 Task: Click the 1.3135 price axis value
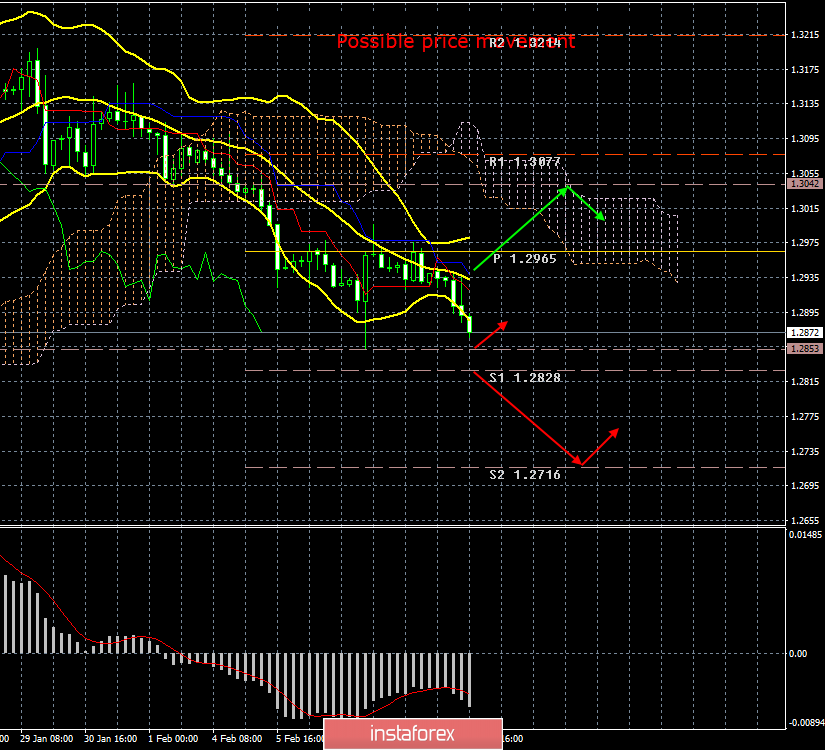(805, 104)
